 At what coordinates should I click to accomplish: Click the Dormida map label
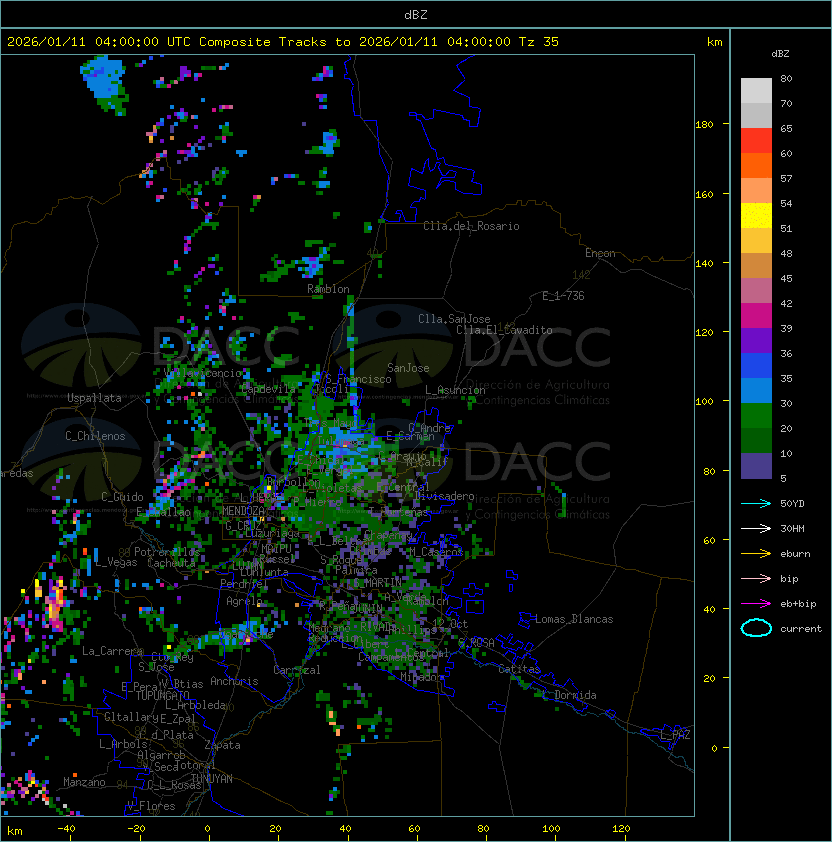[x=575, y=695]
